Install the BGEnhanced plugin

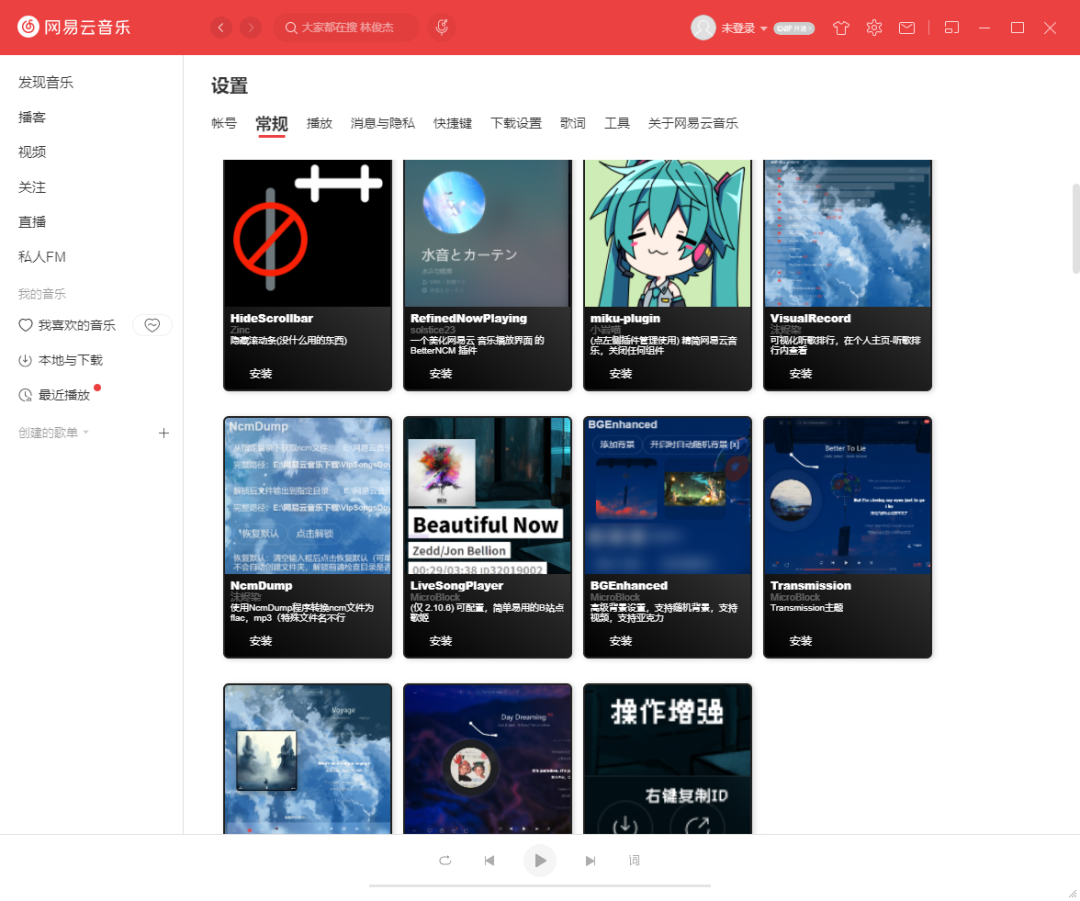click(621, 641)
